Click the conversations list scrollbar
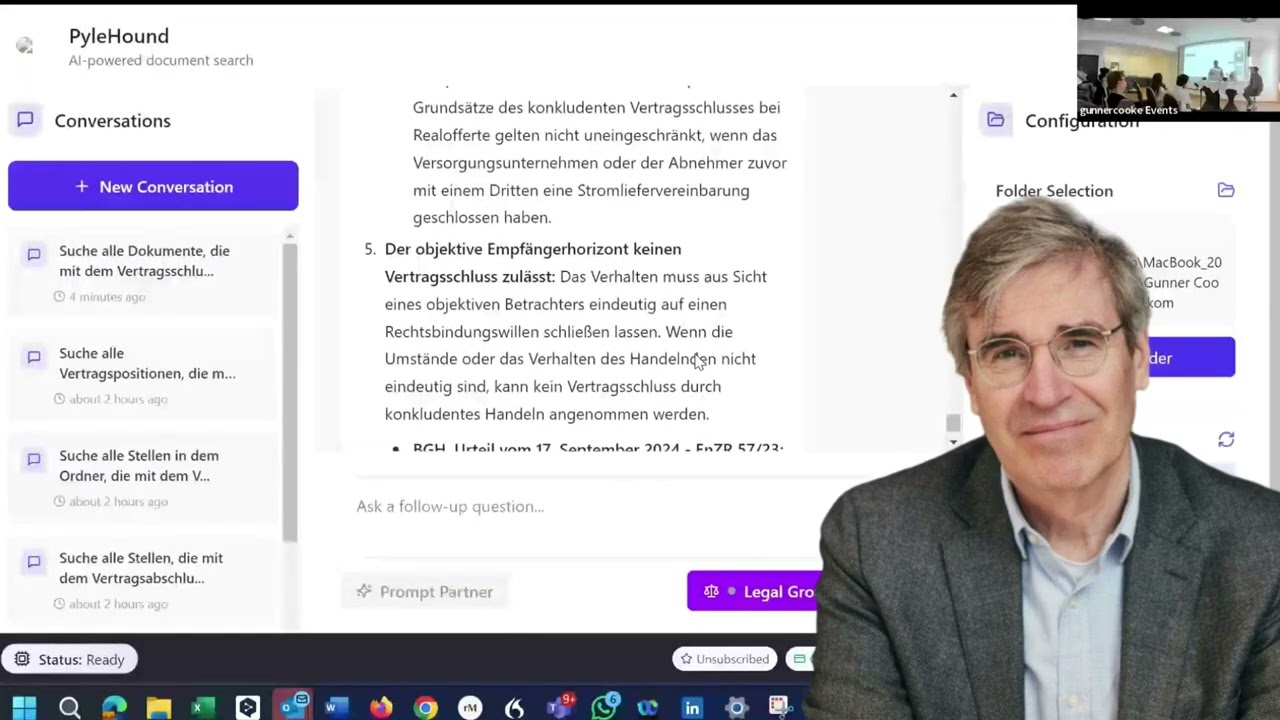This screenshot has width=1280, height=720. click(x=289, y=390)
